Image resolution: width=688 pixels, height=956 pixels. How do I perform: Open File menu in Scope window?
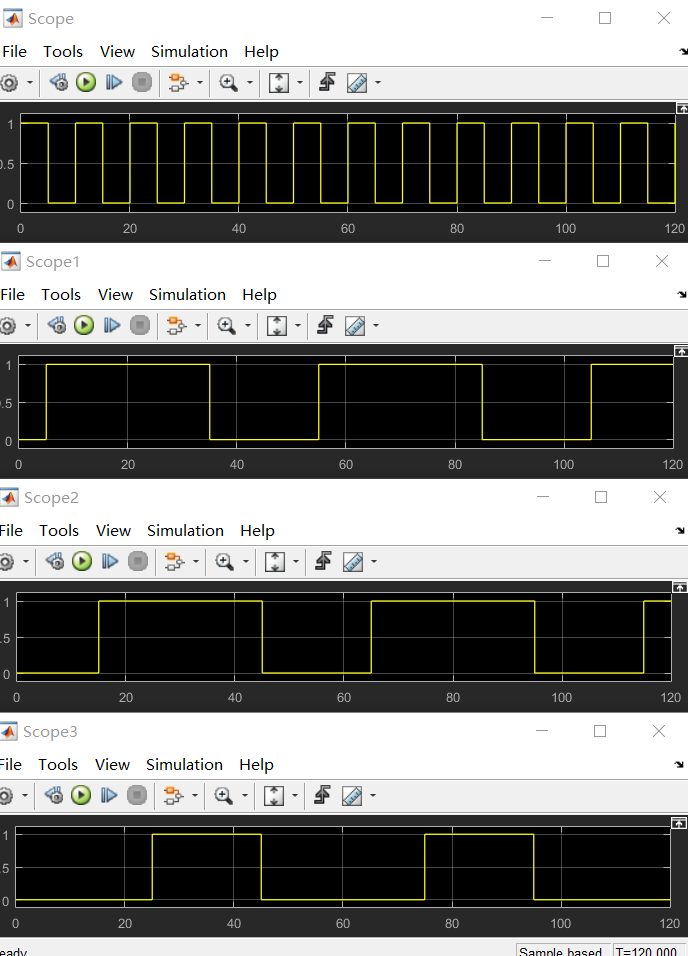pyautogui.click(x=14, y=52)
